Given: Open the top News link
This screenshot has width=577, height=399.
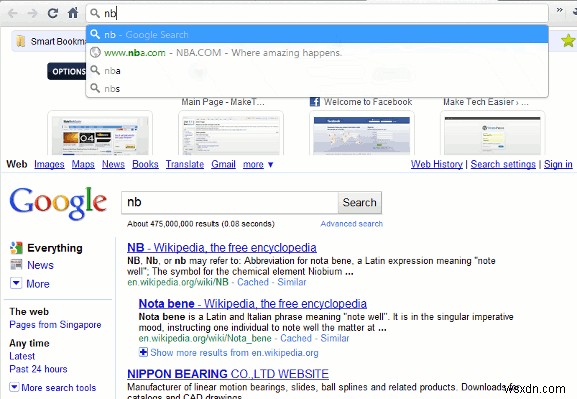Looking at the screenshot, I should tap(113, 164).
